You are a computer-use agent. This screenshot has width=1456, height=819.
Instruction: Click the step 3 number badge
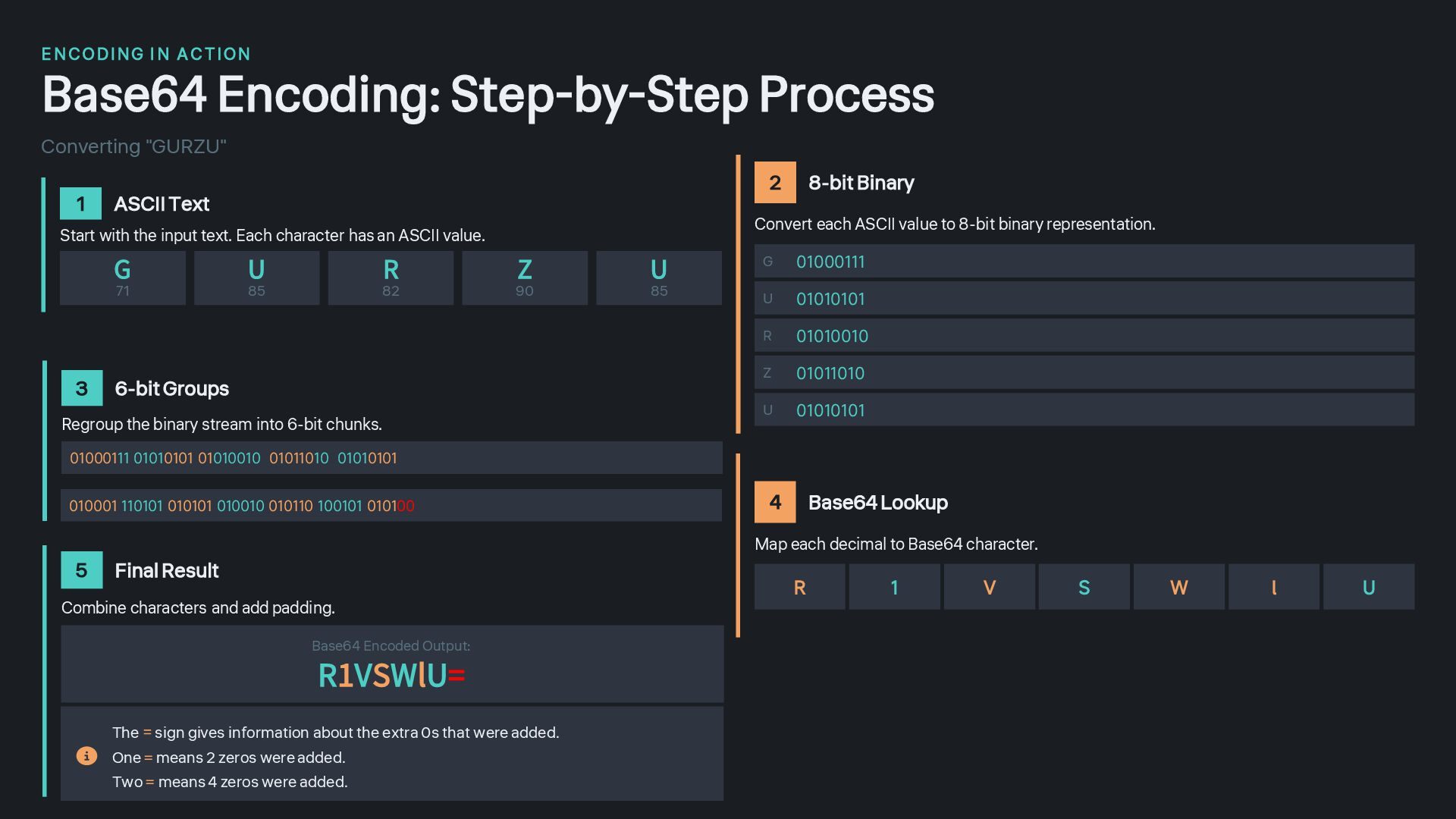click(x=82, y=388)
